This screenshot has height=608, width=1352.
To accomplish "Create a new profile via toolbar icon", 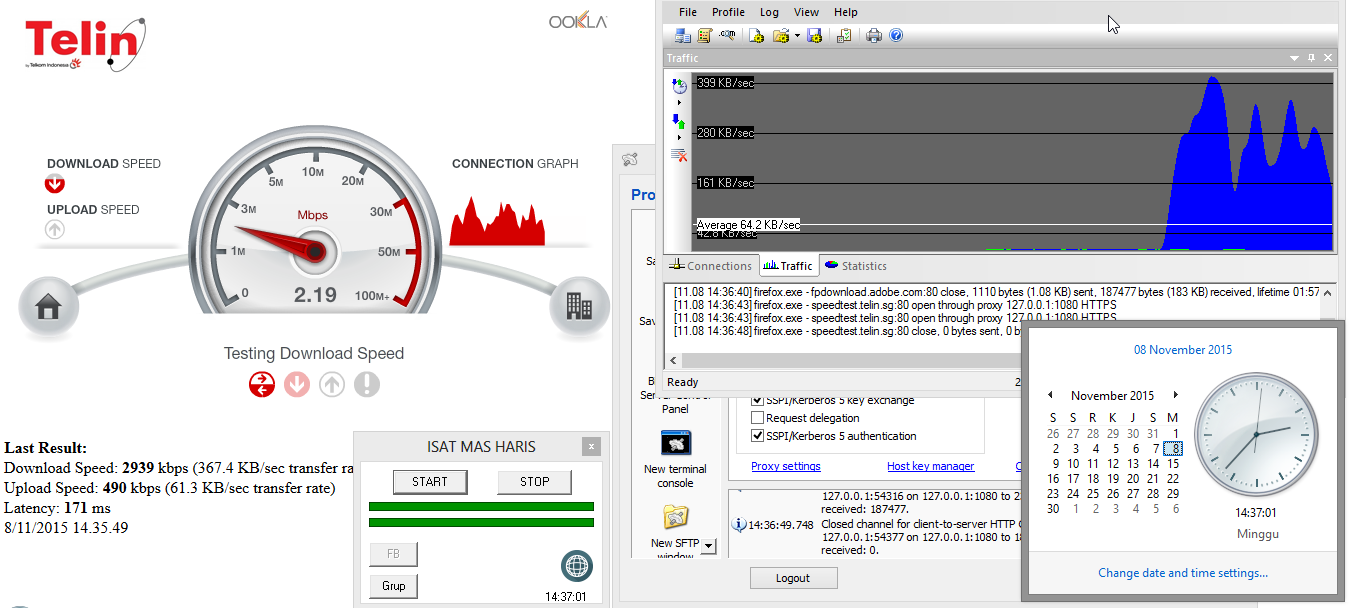I will click(x=756, y=35).
